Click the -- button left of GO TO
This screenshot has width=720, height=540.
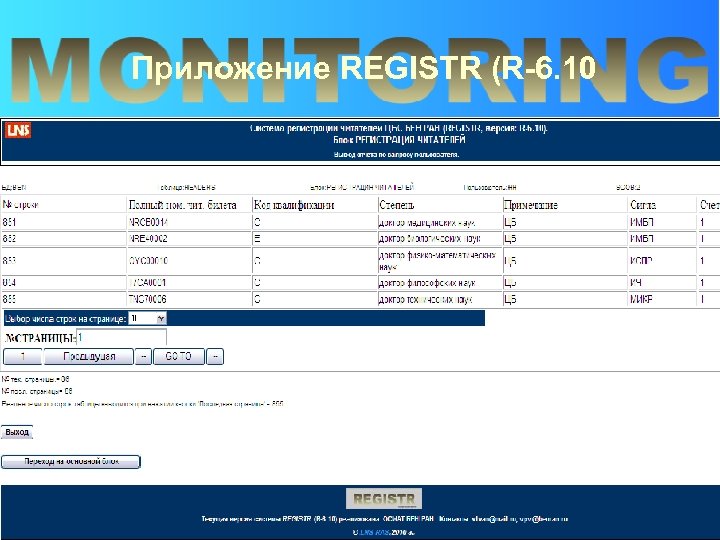tap(144, 356)
